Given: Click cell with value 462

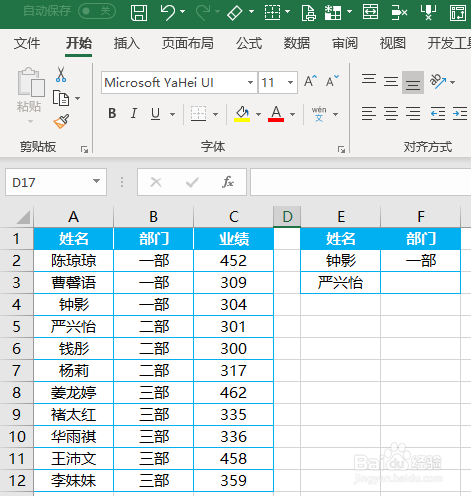Looking at the screenshot, I should (x=233, y=393).
